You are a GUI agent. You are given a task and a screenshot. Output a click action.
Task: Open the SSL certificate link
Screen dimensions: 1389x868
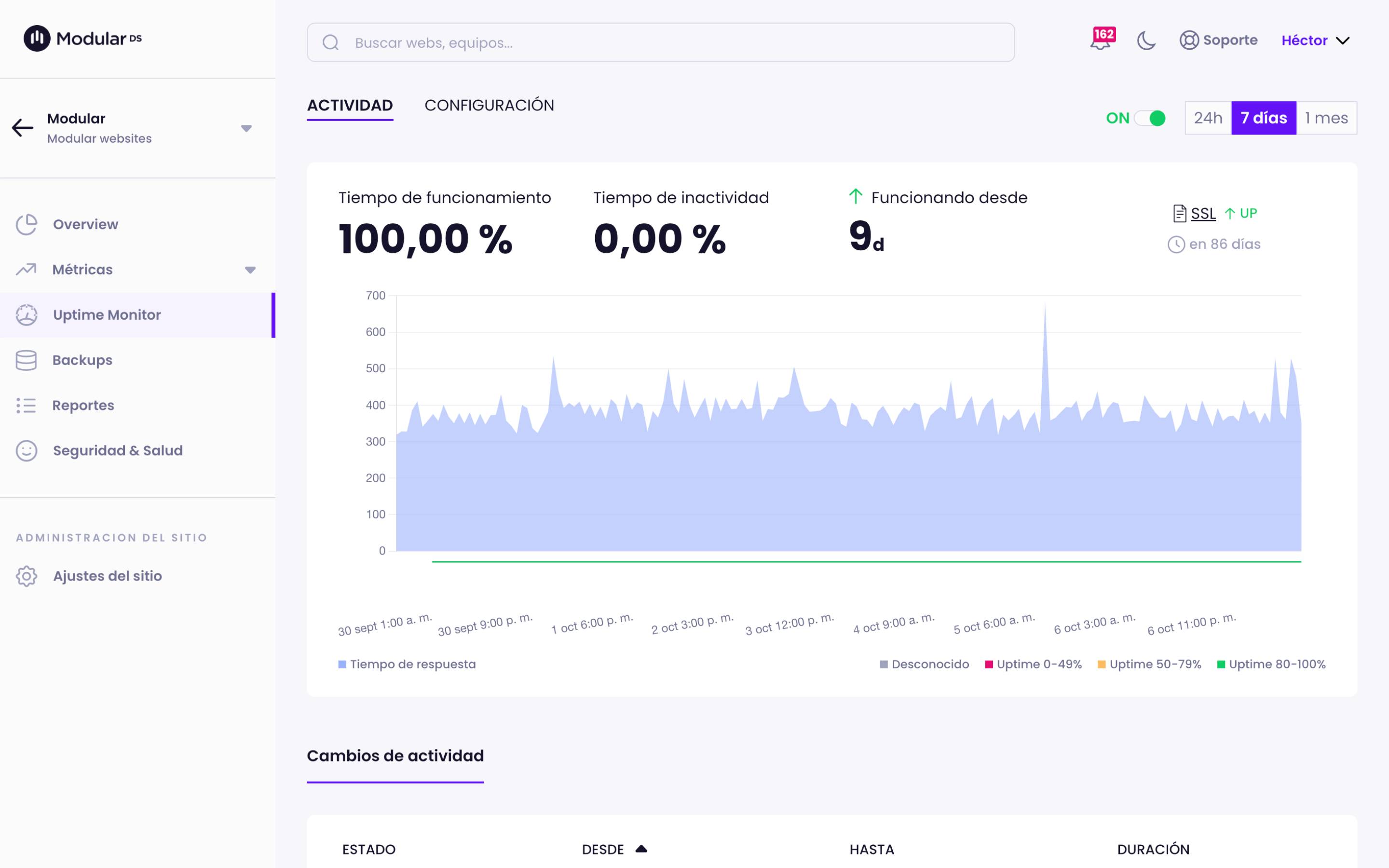coord(1203,213)
